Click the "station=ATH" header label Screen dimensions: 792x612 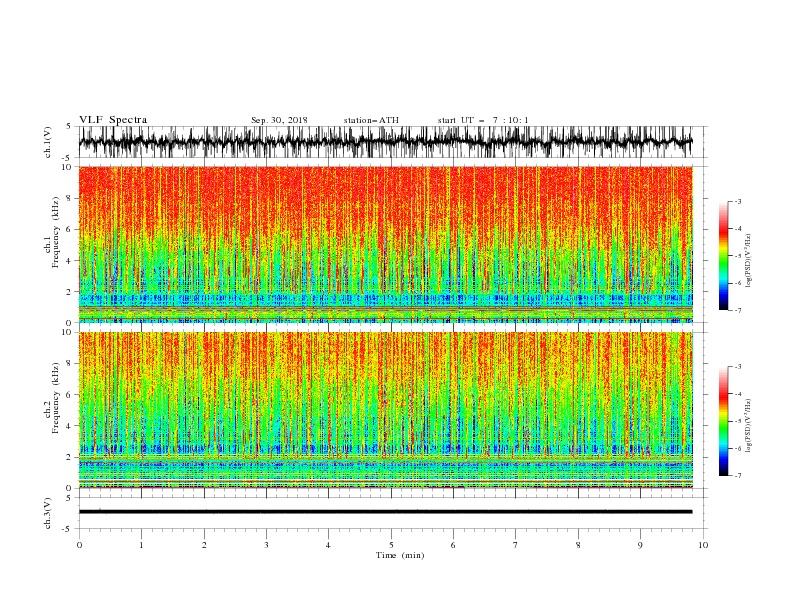click(x=371, y=120)
